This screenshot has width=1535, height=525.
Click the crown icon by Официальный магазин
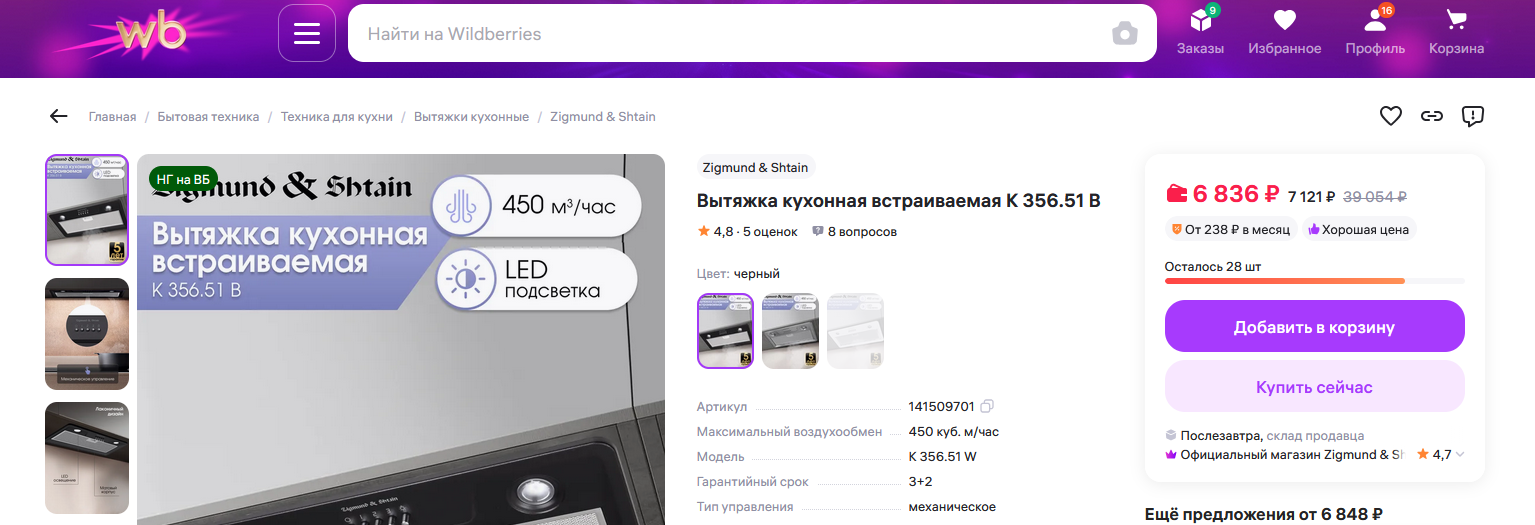(x=1171, y=454)
